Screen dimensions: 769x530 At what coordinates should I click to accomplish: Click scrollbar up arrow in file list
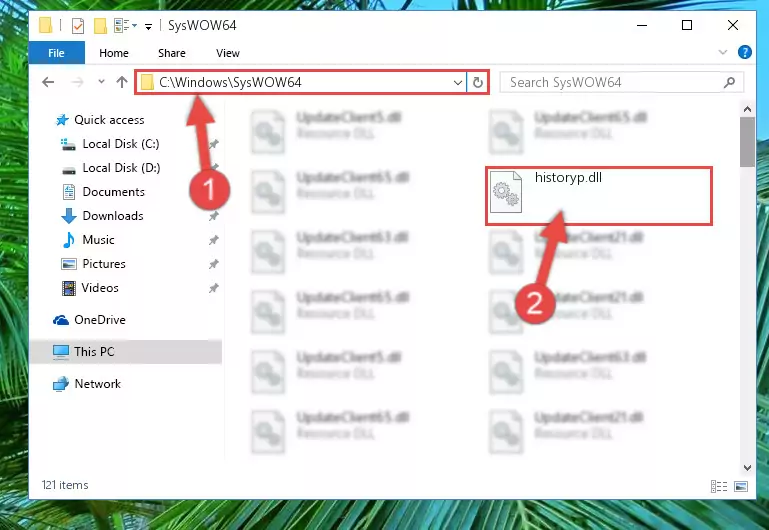pos(747,109)
